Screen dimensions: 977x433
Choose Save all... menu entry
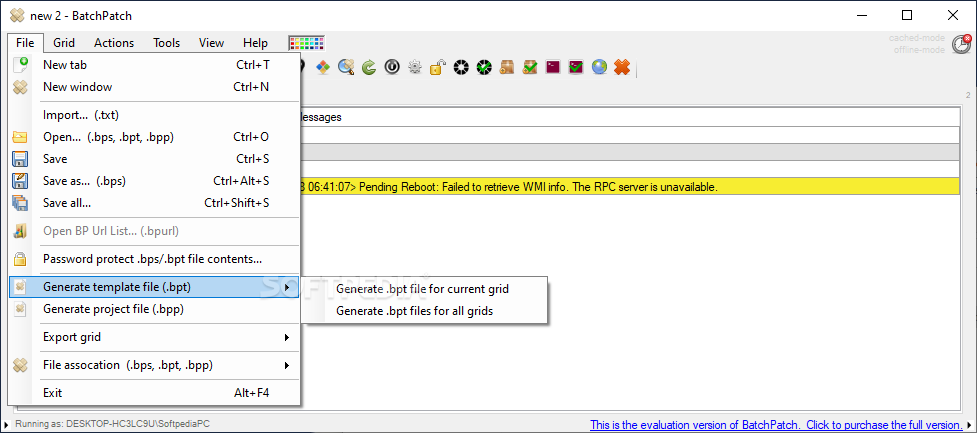click(x=155, y=202)
